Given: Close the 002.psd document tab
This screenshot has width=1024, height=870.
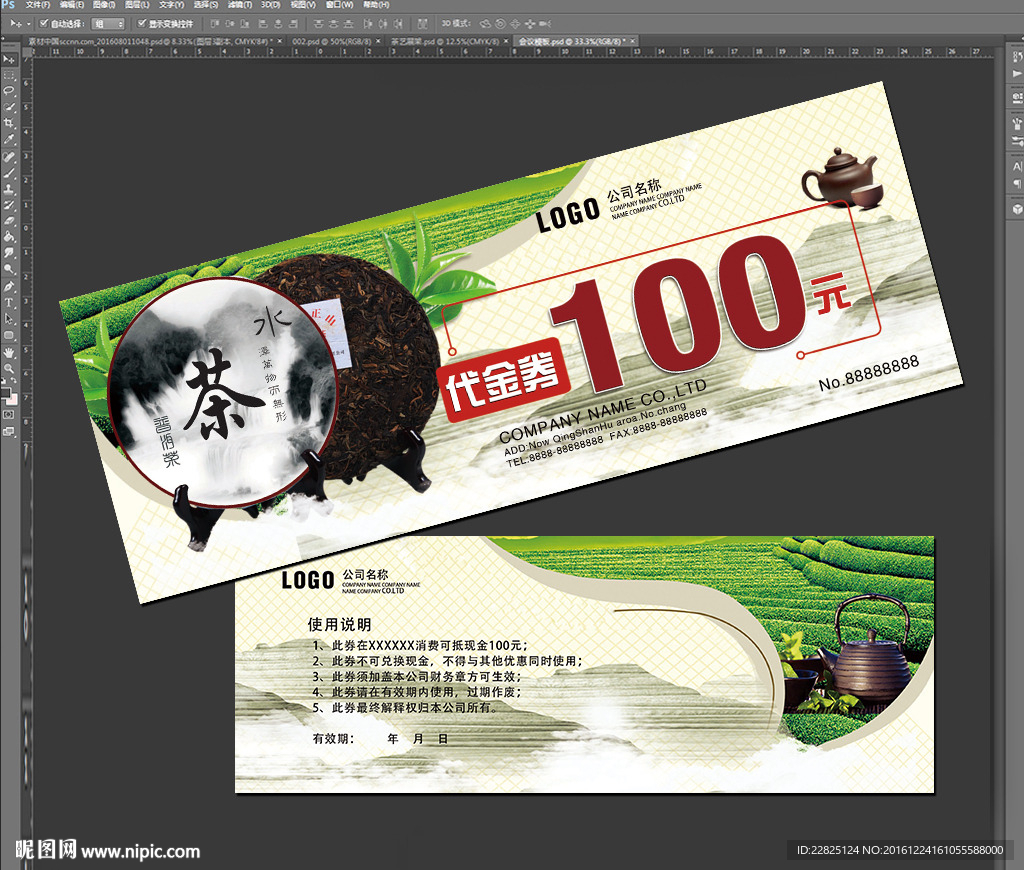Looking at the screenshot, I should pyautogui.click(x=377, y=41).
